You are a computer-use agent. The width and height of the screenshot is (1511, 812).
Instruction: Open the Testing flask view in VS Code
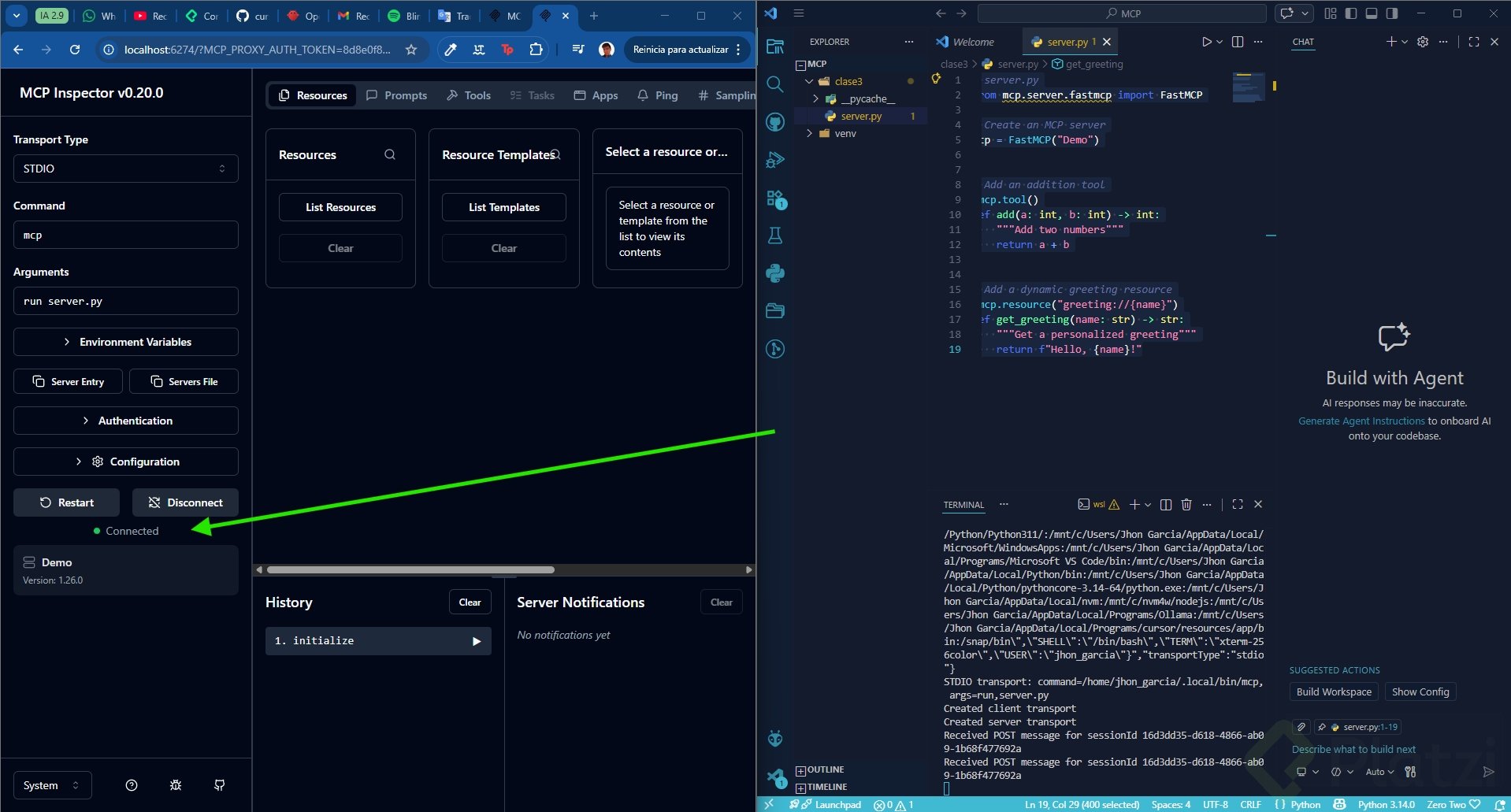[x=775, y=235]
